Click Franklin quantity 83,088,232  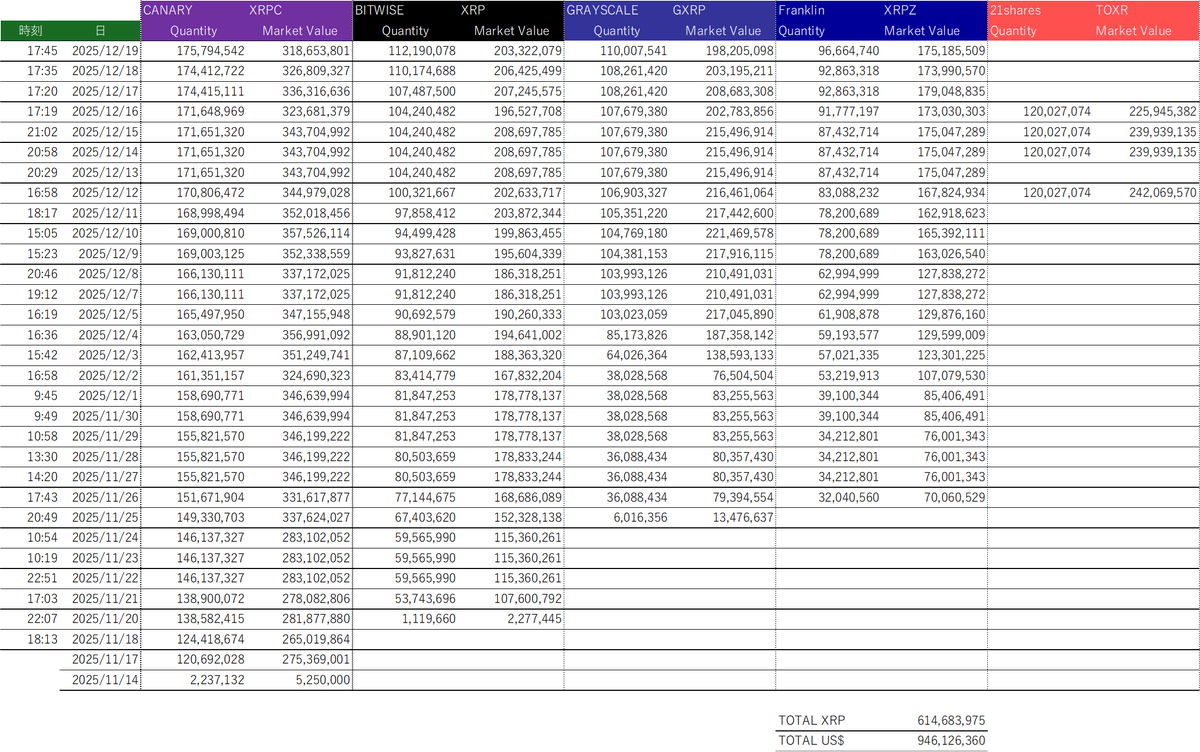(x=848, y=192)
